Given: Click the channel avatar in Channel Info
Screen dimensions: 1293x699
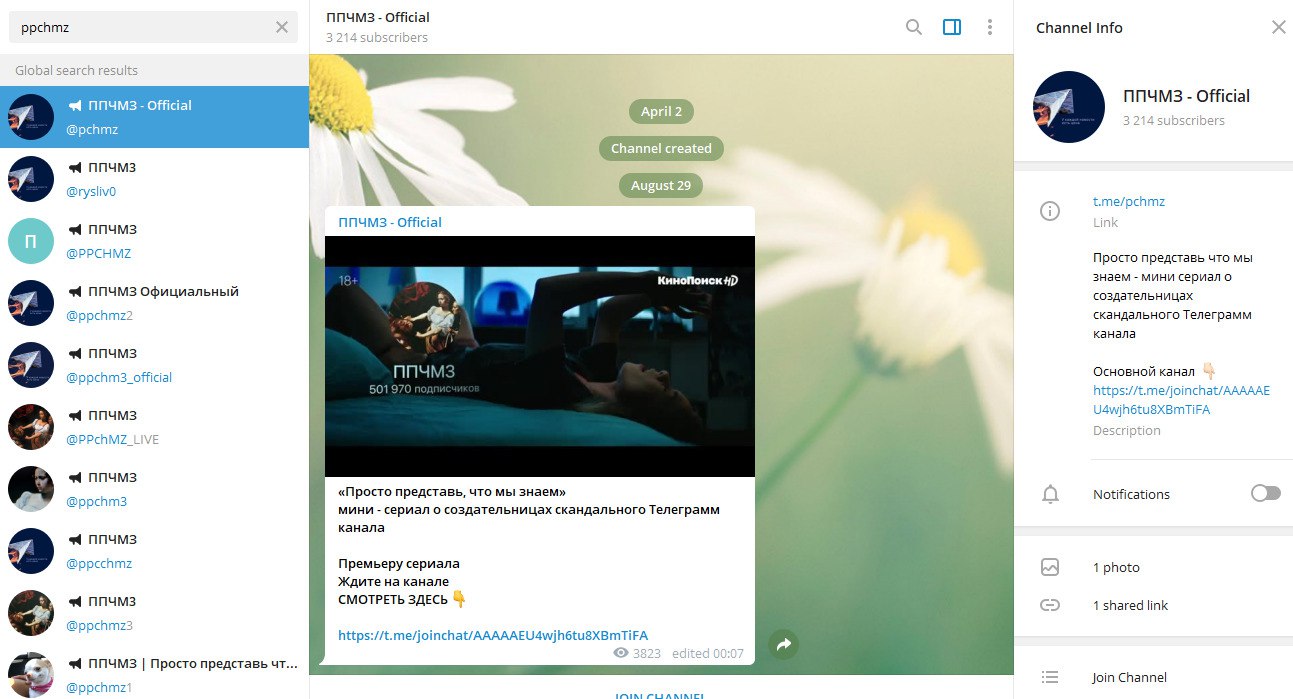Looking at the screenshot, I should (x=1070, y=107).
